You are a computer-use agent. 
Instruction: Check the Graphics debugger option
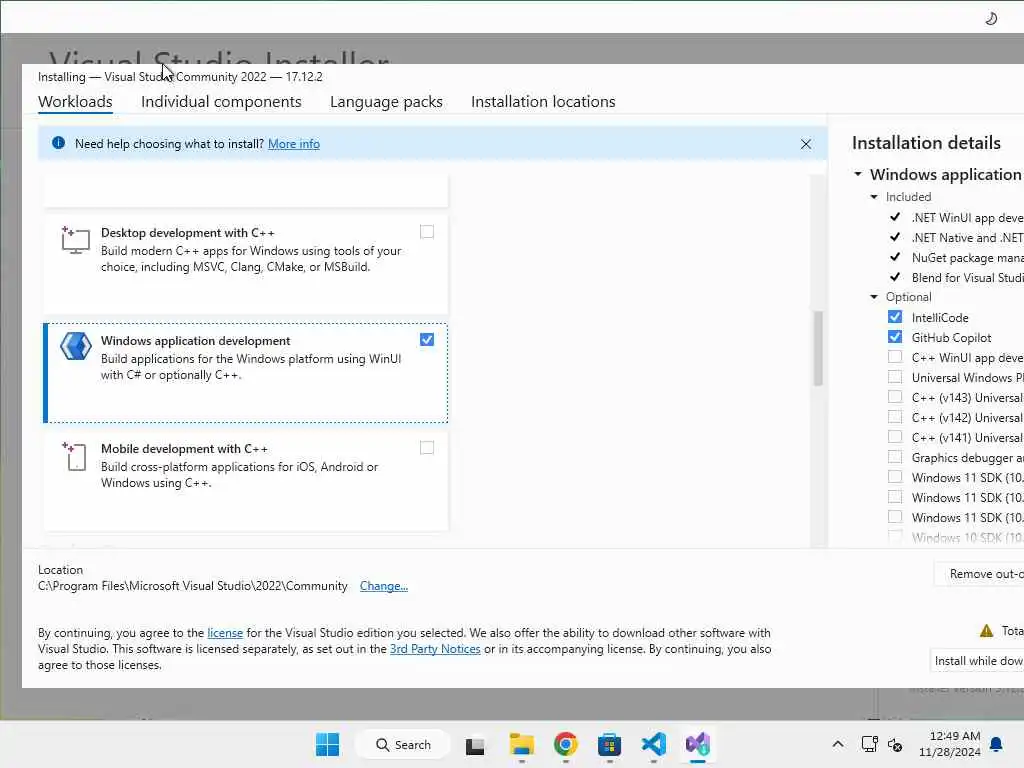point(895,457)
